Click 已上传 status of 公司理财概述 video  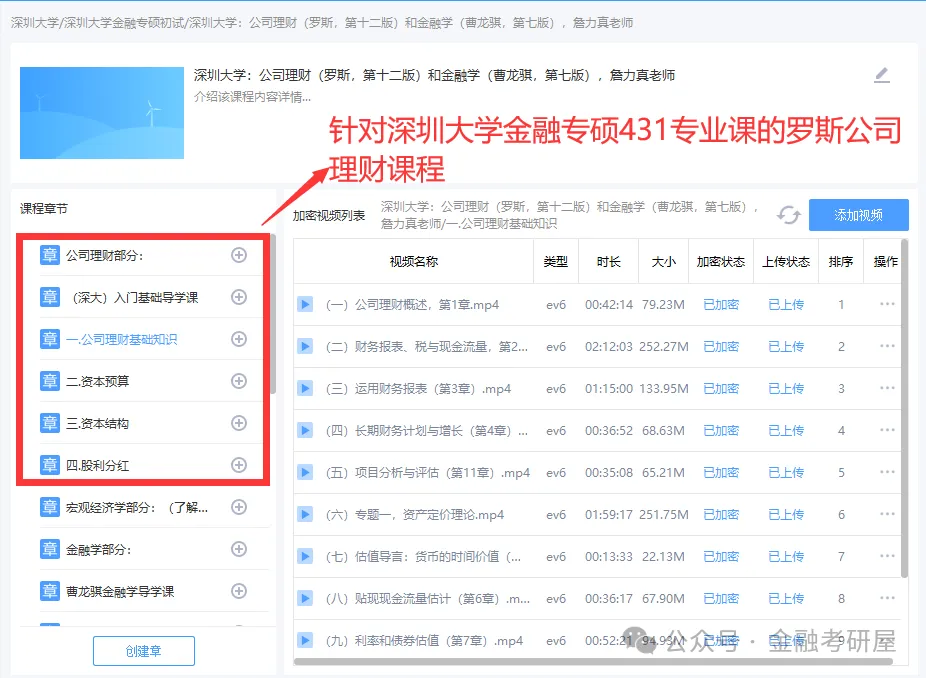(786, 305)
